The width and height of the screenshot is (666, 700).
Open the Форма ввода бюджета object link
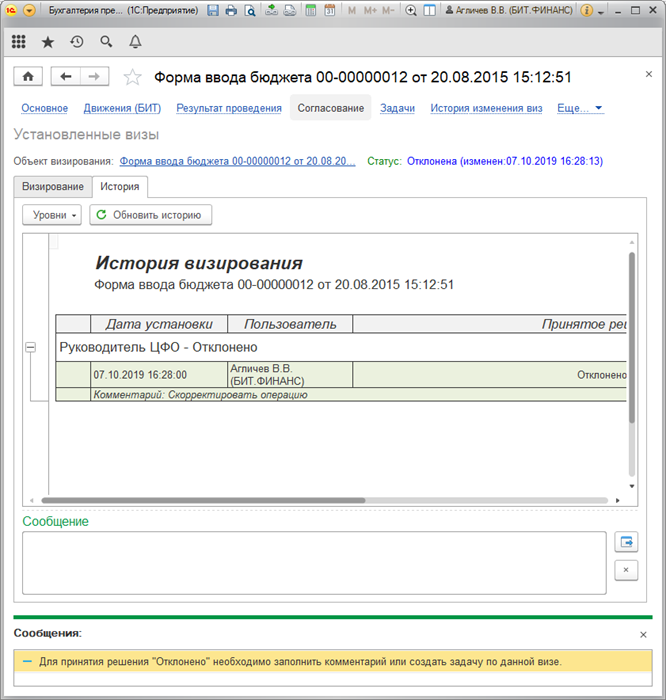pos(237,161)
